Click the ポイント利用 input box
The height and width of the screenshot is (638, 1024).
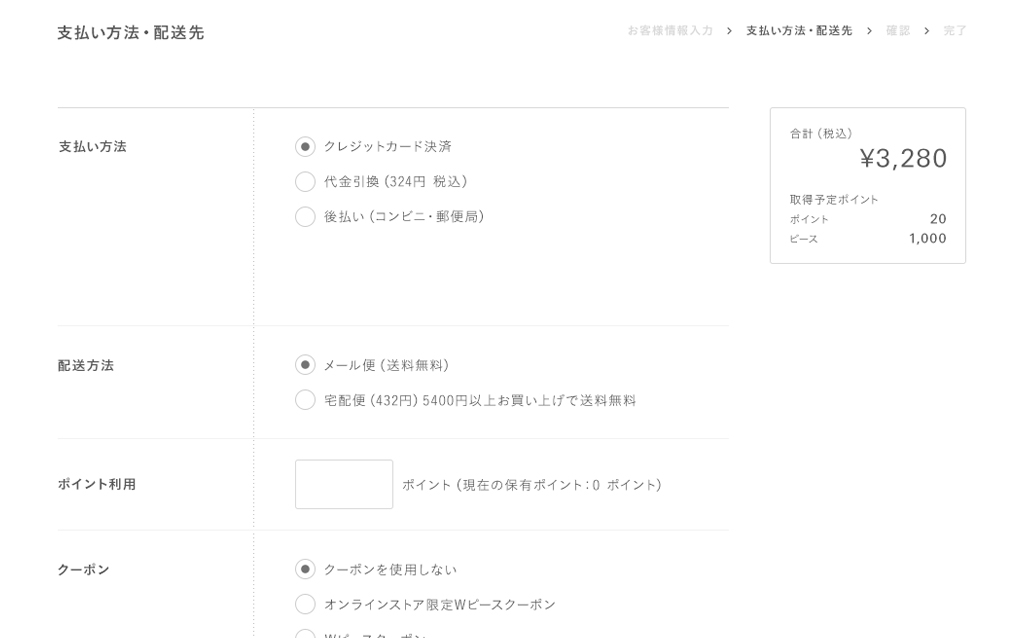pyautogui.click(x=344, y=484)
